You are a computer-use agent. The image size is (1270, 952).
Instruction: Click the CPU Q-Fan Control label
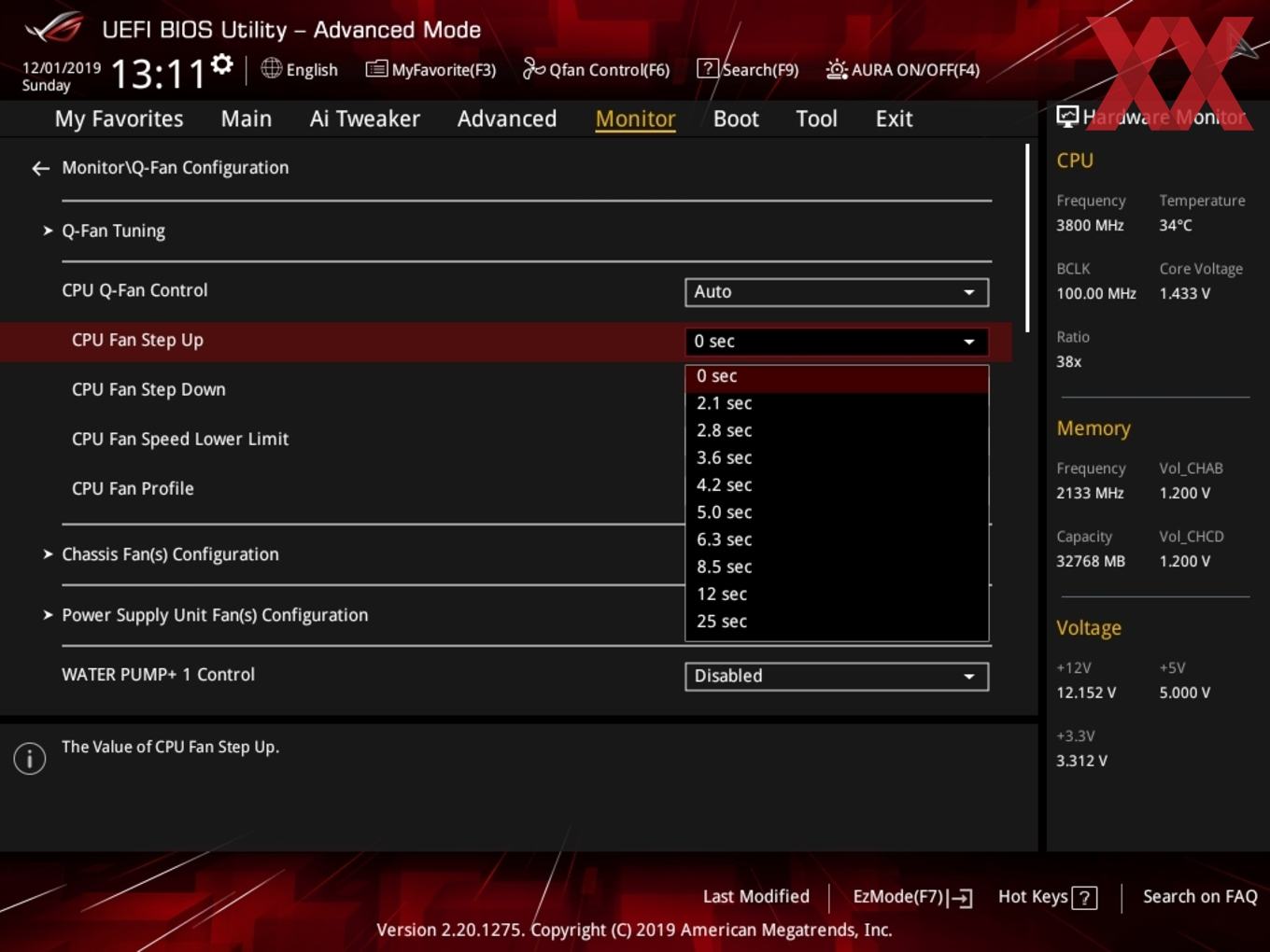(134, 290)
